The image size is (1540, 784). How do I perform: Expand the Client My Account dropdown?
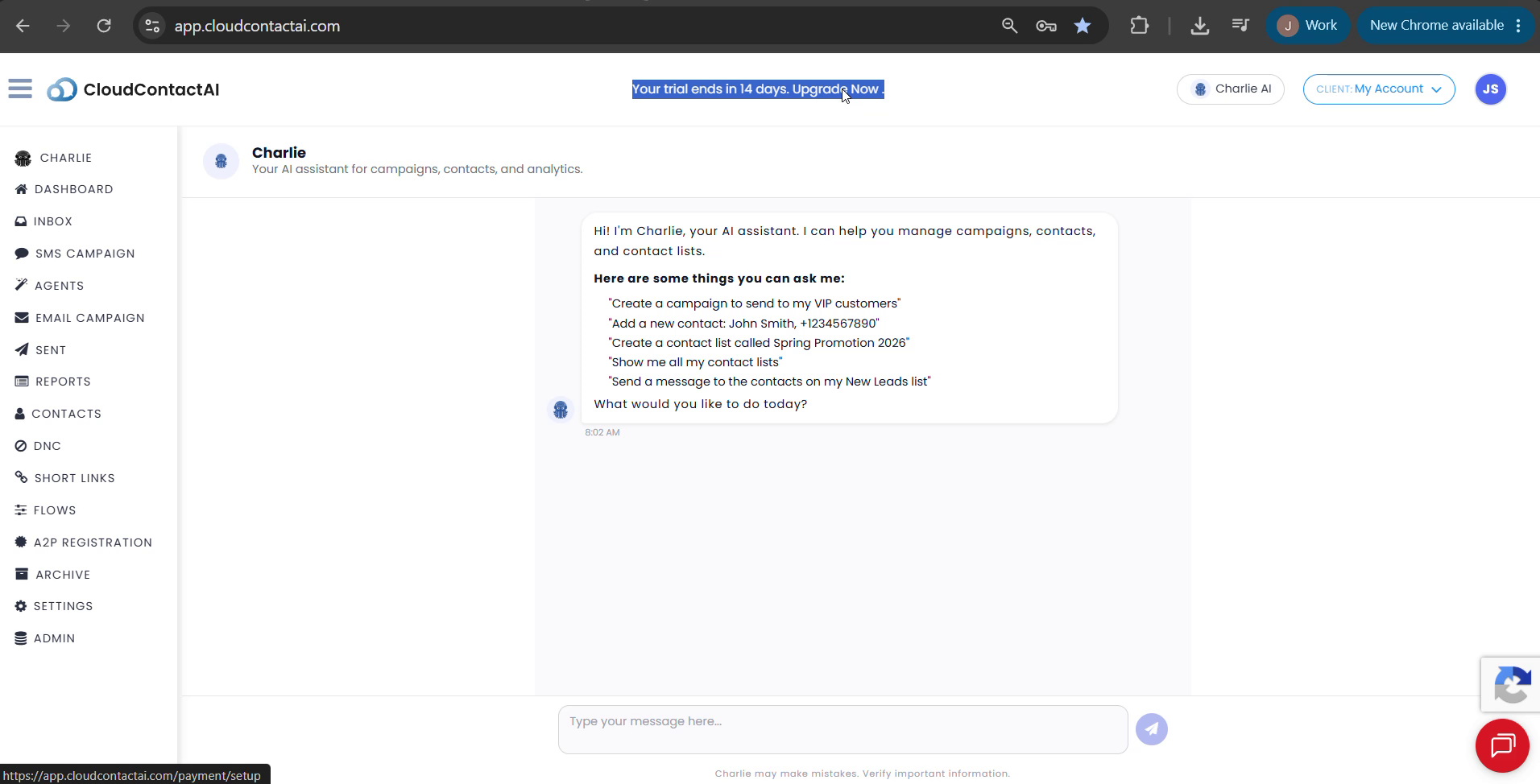[1379, 89]
